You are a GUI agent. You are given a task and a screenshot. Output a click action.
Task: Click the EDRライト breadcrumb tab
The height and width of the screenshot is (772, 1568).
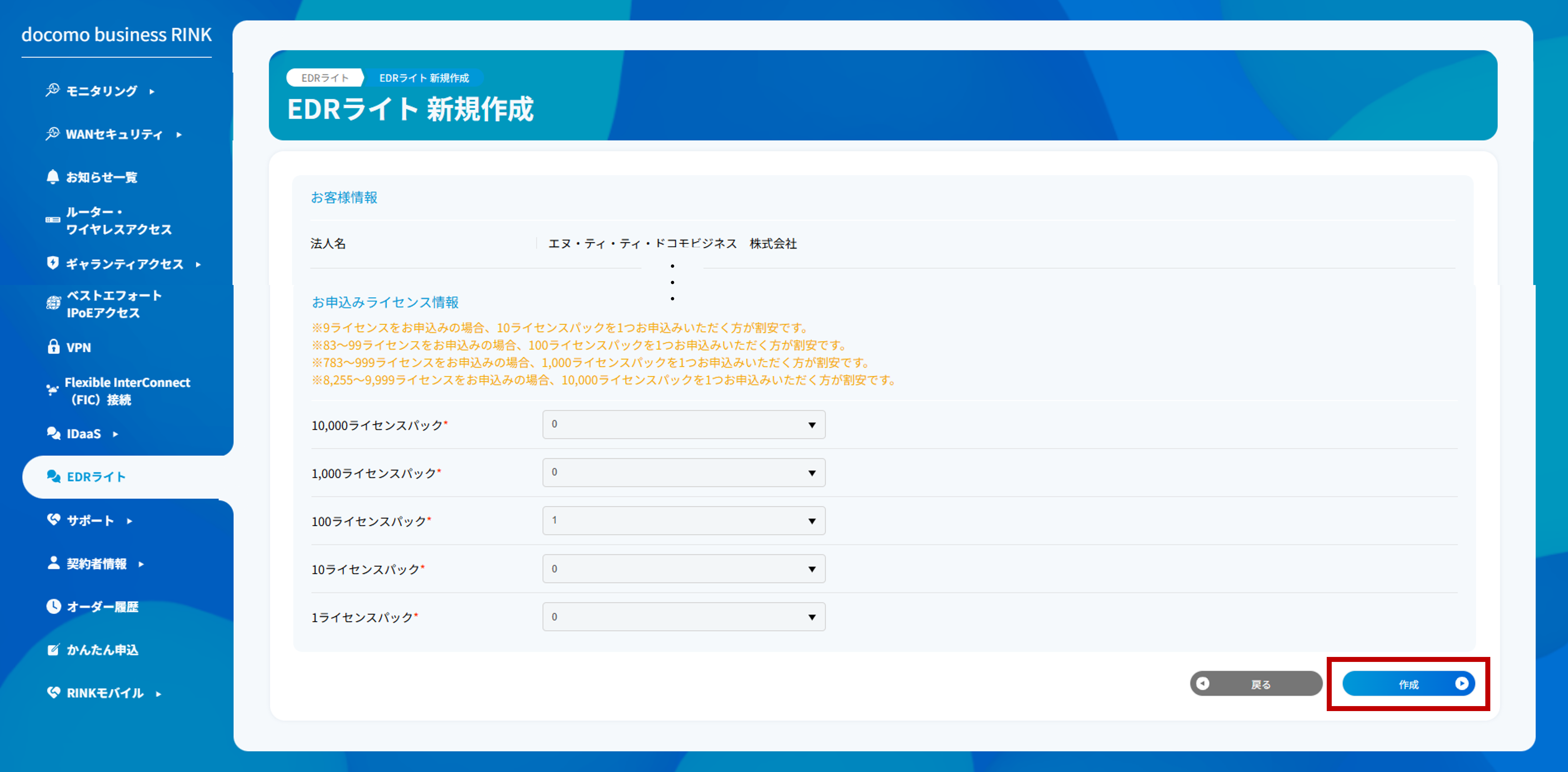coord(324,77)
